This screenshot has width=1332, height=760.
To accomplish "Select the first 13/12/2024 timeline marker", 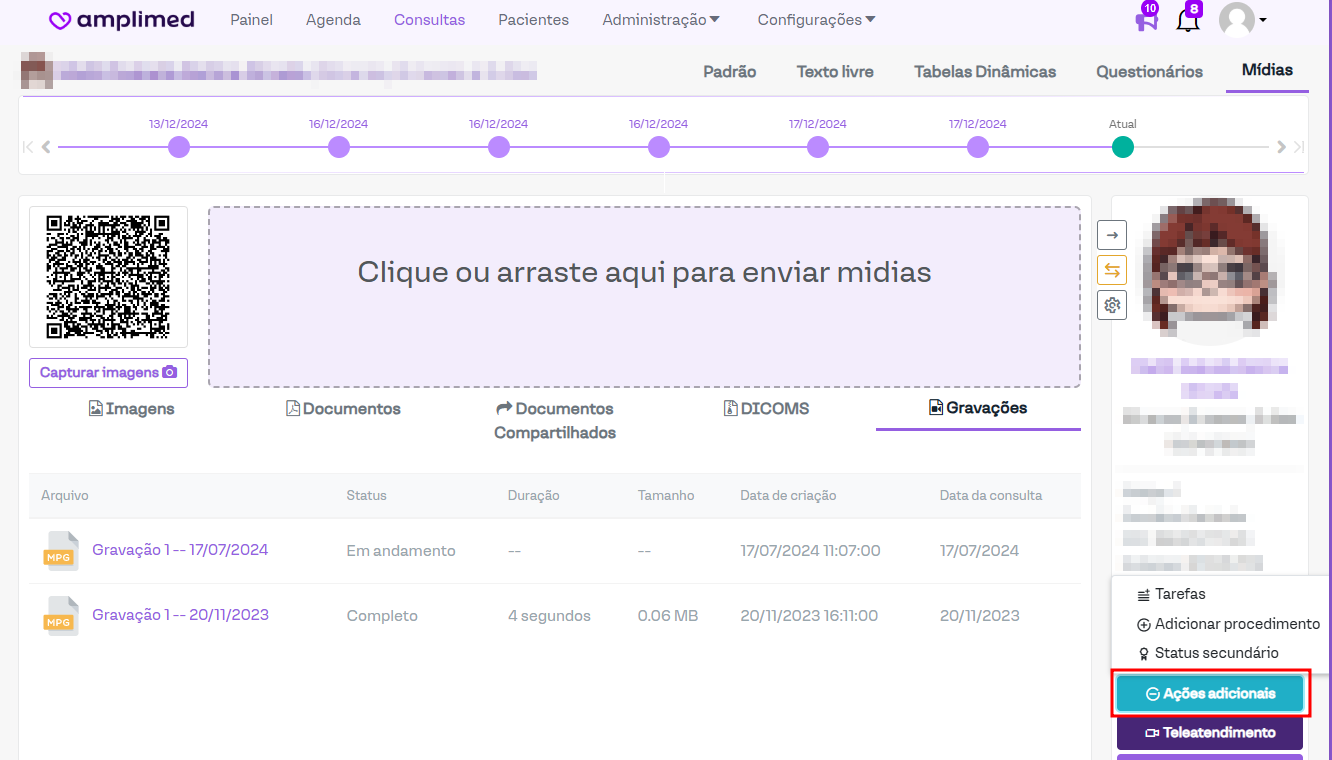I will point(179,148).
